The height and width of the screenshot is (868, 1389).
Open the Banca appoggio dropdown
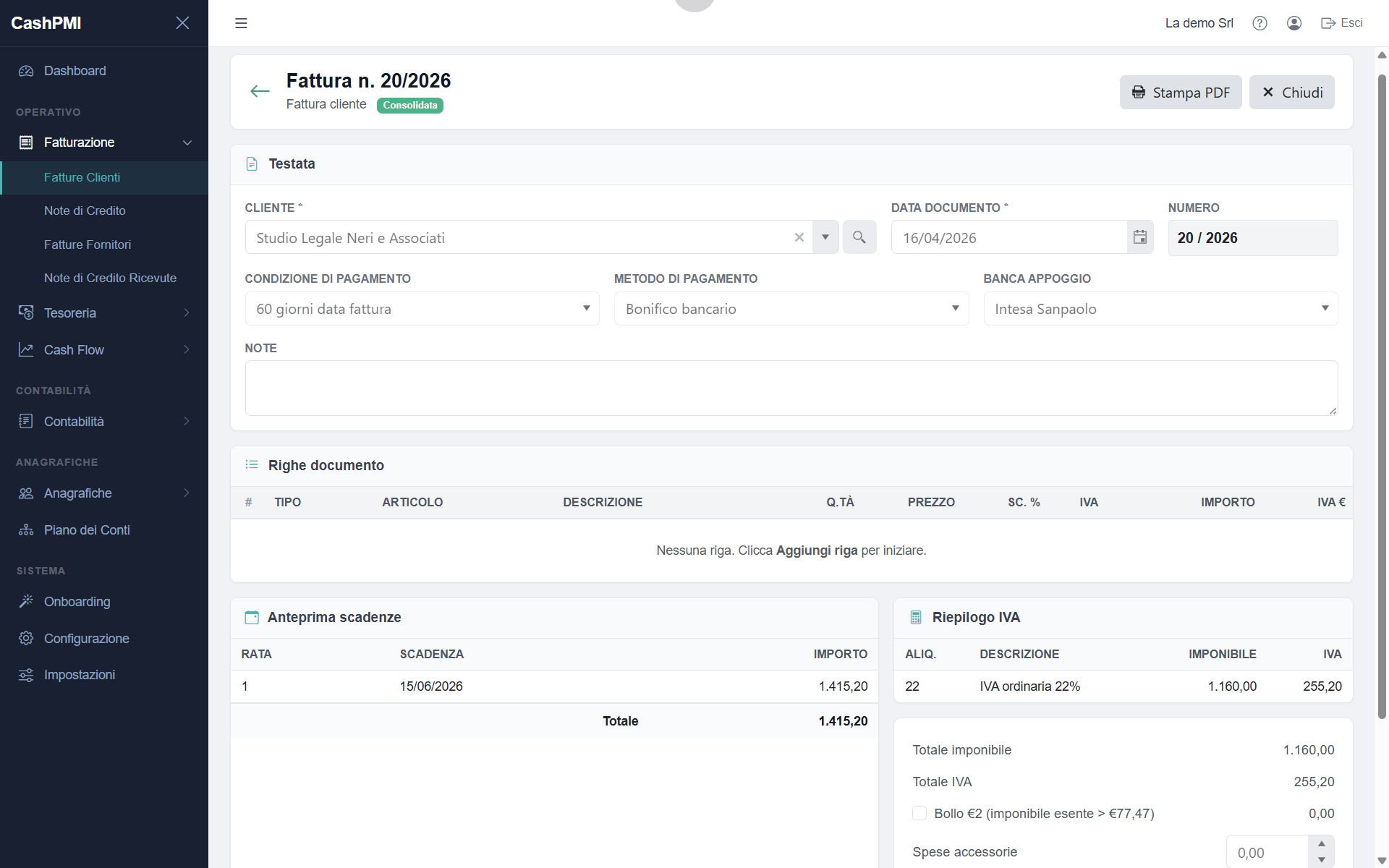1160,309
